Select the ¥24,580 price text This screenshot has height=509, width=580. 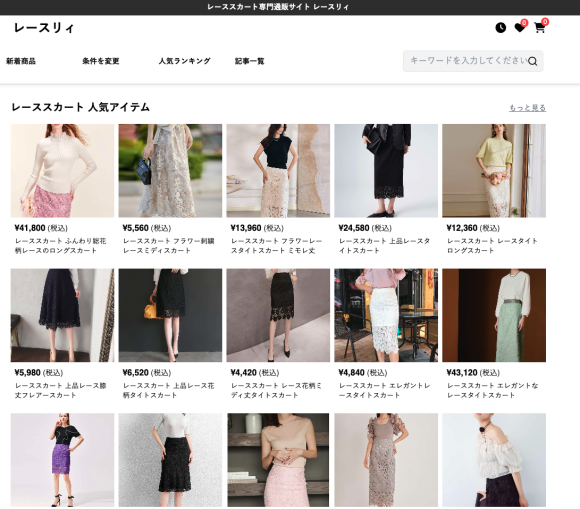tap(354, 228)
